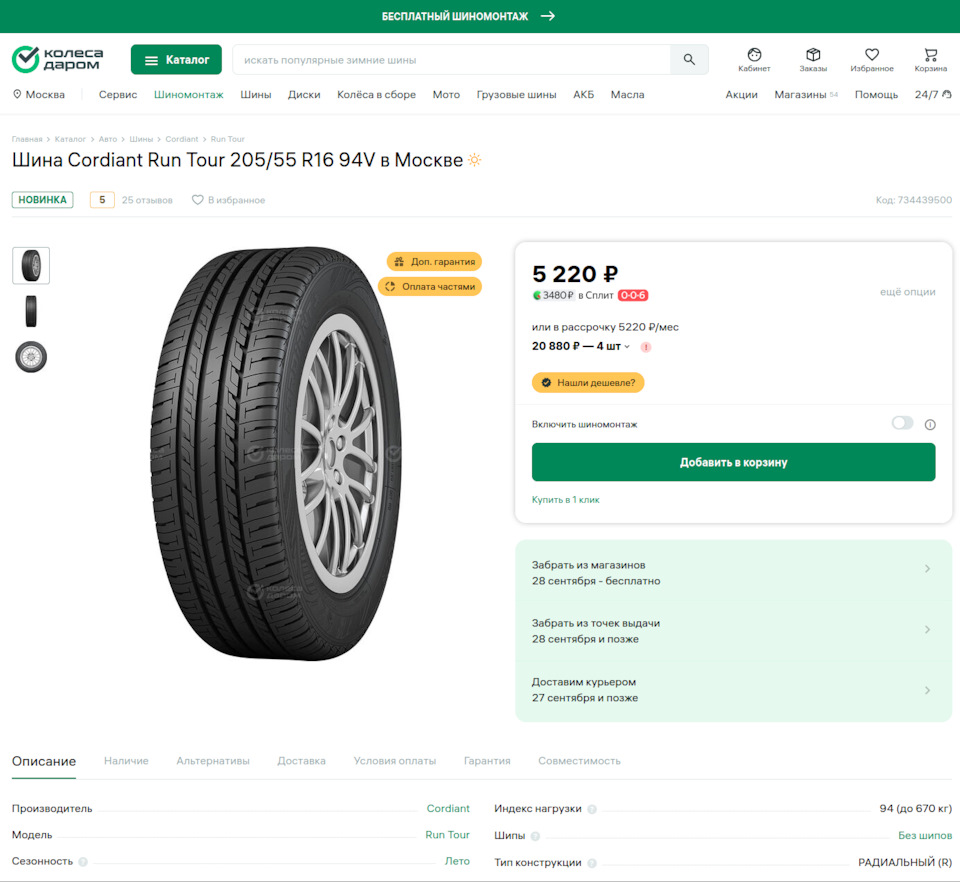Image resolution: width=960 pixels, height=882 pixels.
Task: Select the tread-view tire thumbnail
Action: pos(31,311)
